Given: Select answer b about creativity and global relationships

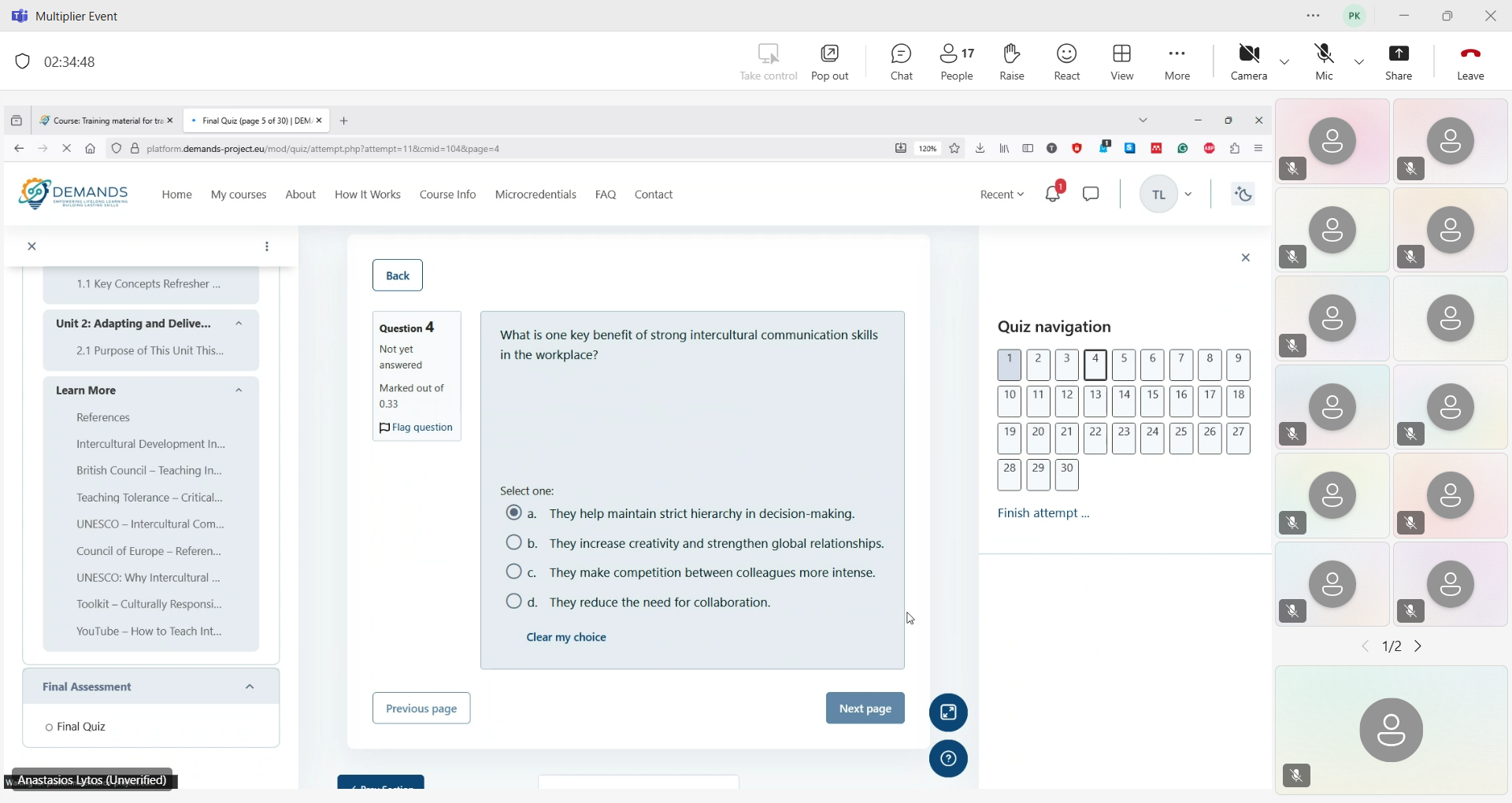Looking at the screenshot, I should coord(513,543).
